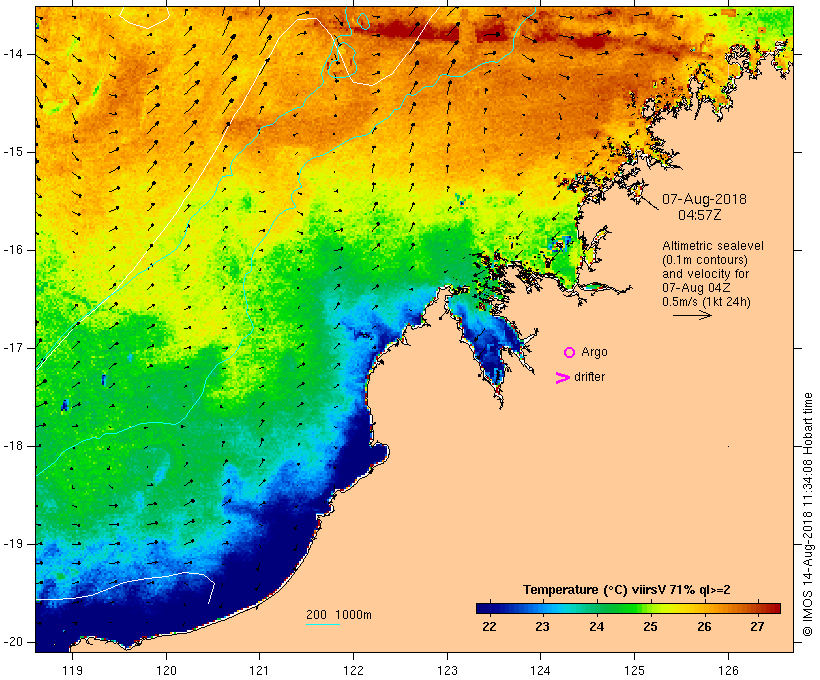820x680 pixels.
Task: Click the 0.5m/s velocity reference arrow
Action: (x=692, y=315)
